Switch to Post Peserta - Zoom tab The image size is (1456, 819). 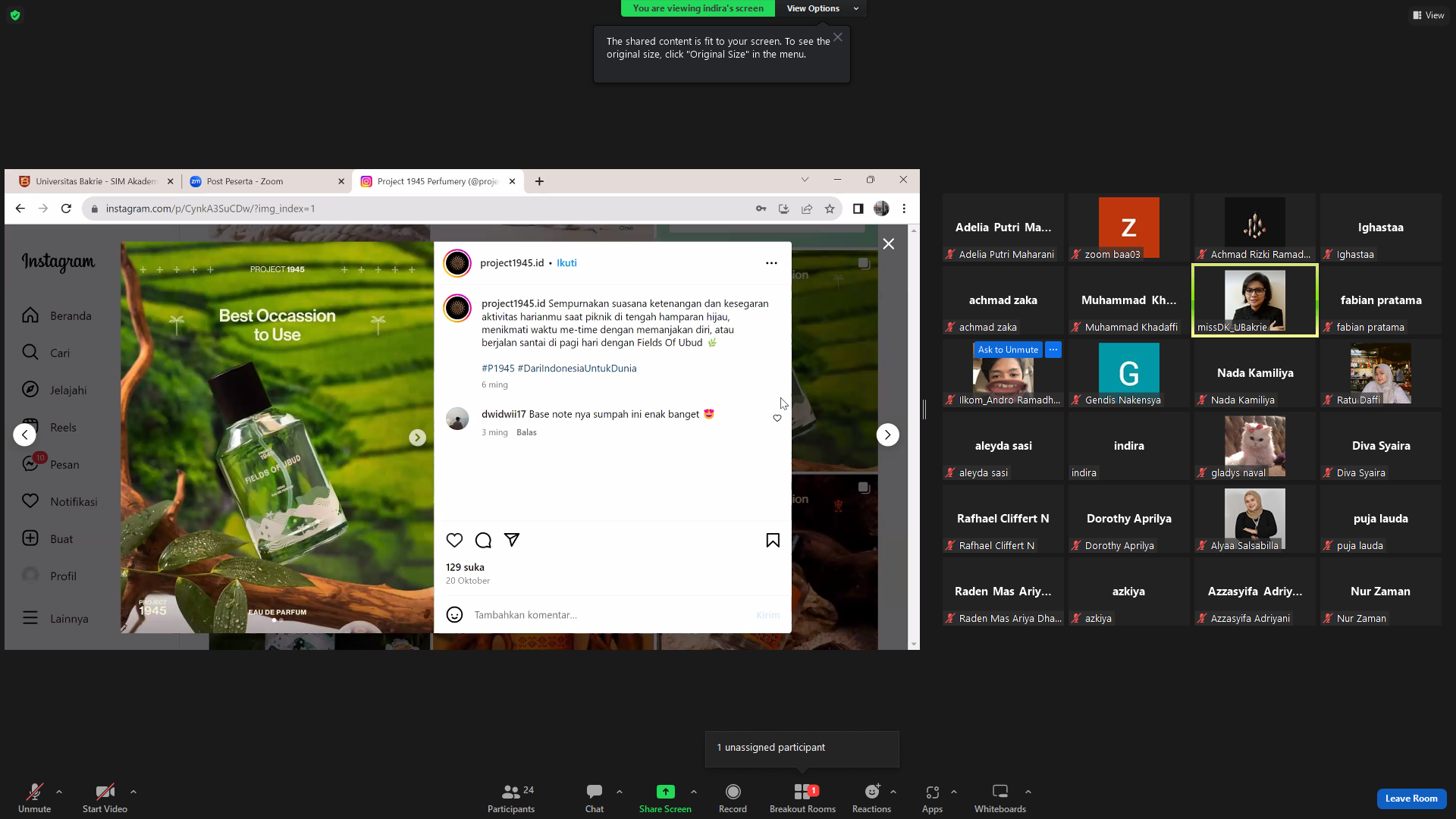[x=267, y=181]
